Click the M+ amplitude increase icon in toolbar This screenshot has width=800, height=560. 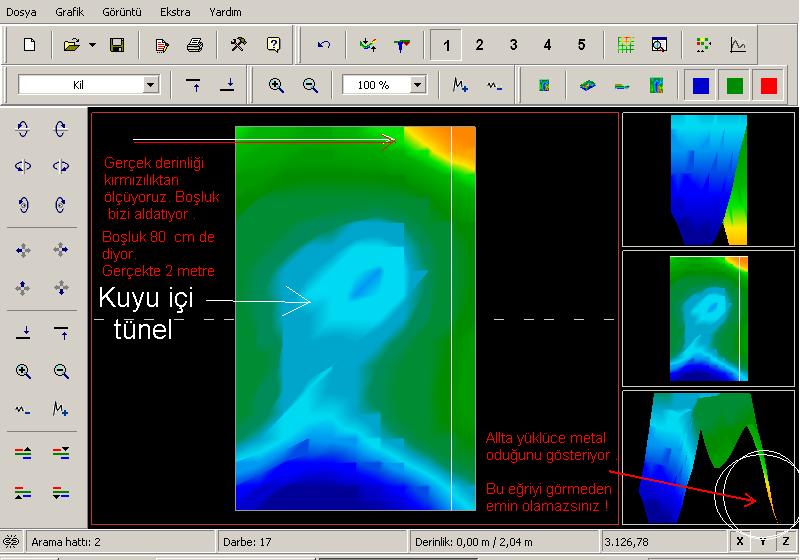click(460, 85)
